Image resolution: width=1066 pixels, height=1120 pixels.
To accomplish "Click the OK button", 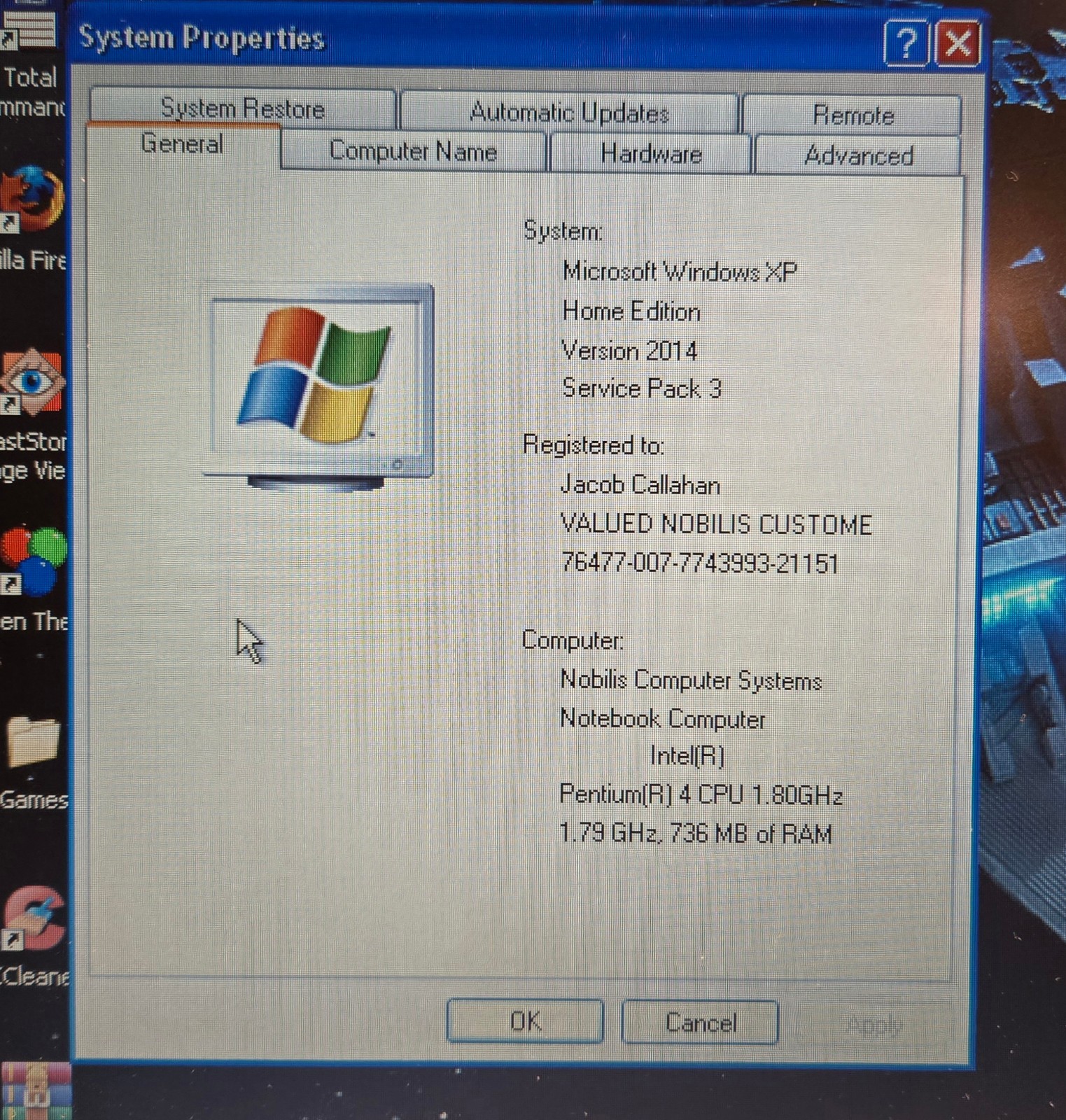I will point(525,1021).
